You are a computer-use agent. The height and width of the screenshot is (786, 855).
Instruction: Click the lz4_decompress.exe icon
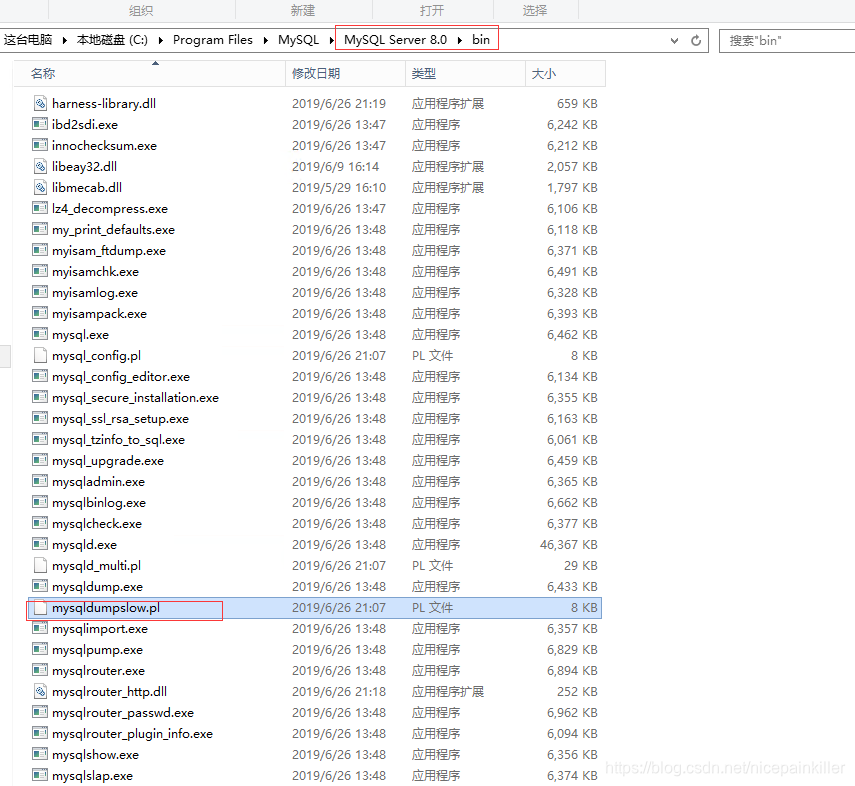[40, 208]
